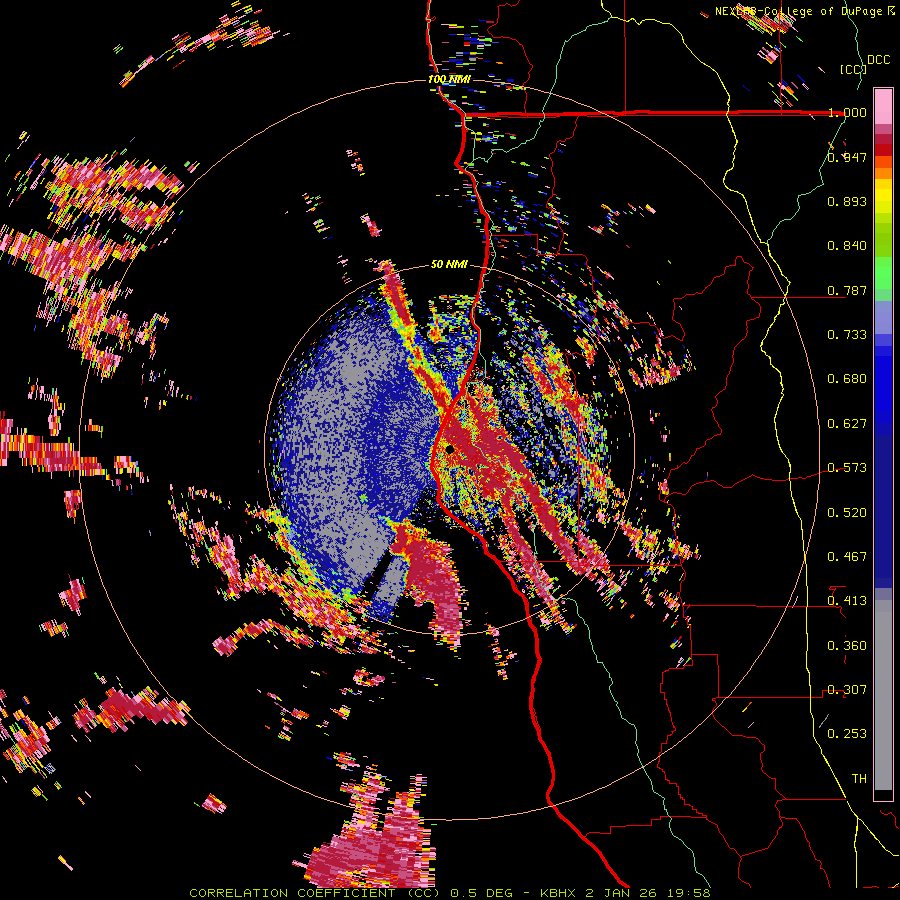Screen dimensions: 900x900
Task: Select the 0.520 scale value
Action: (847, 512)
